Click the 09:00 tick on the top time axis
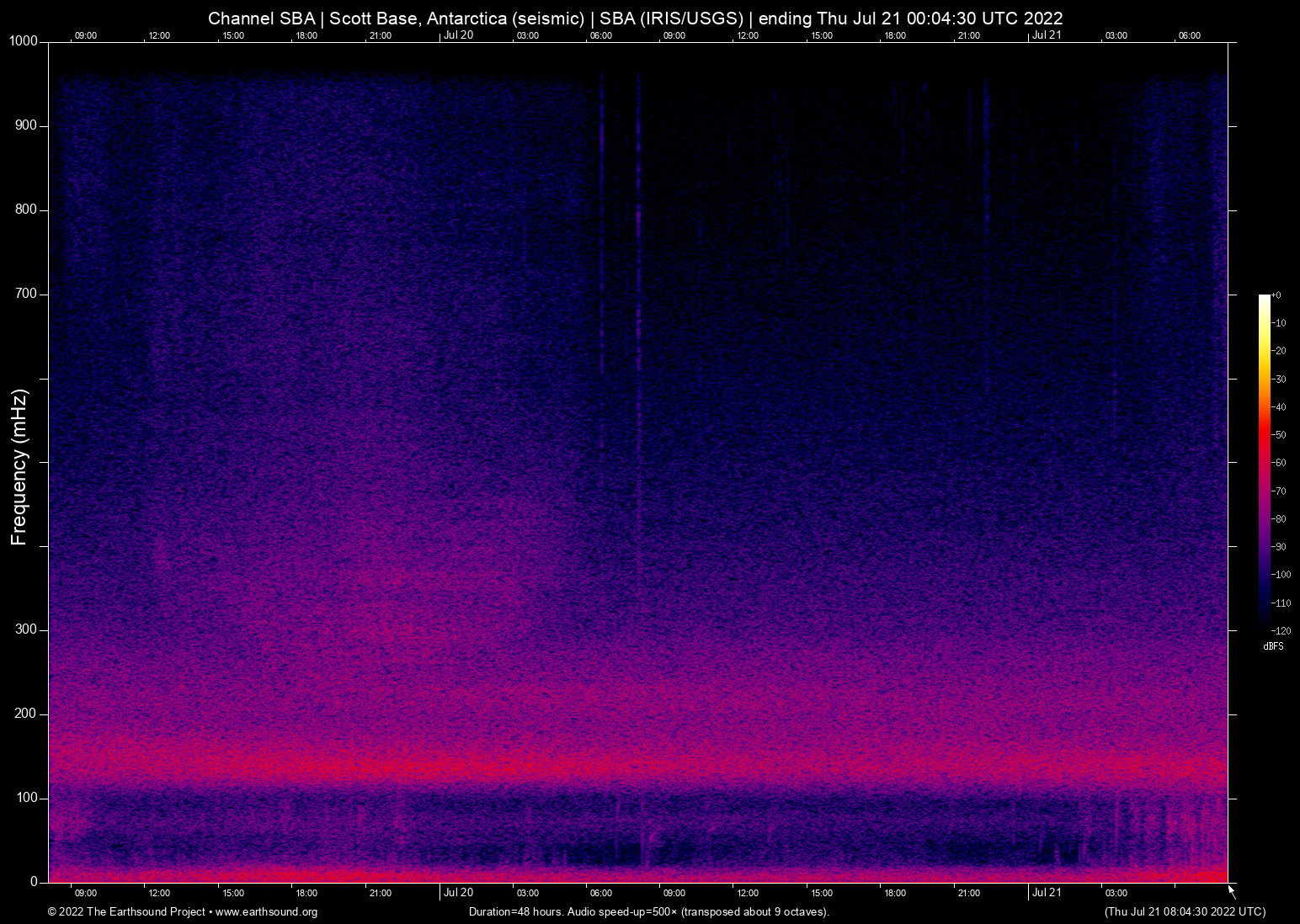Image resolution: width=1300 pixels, height=924 pixels. [x=87, y=35]
